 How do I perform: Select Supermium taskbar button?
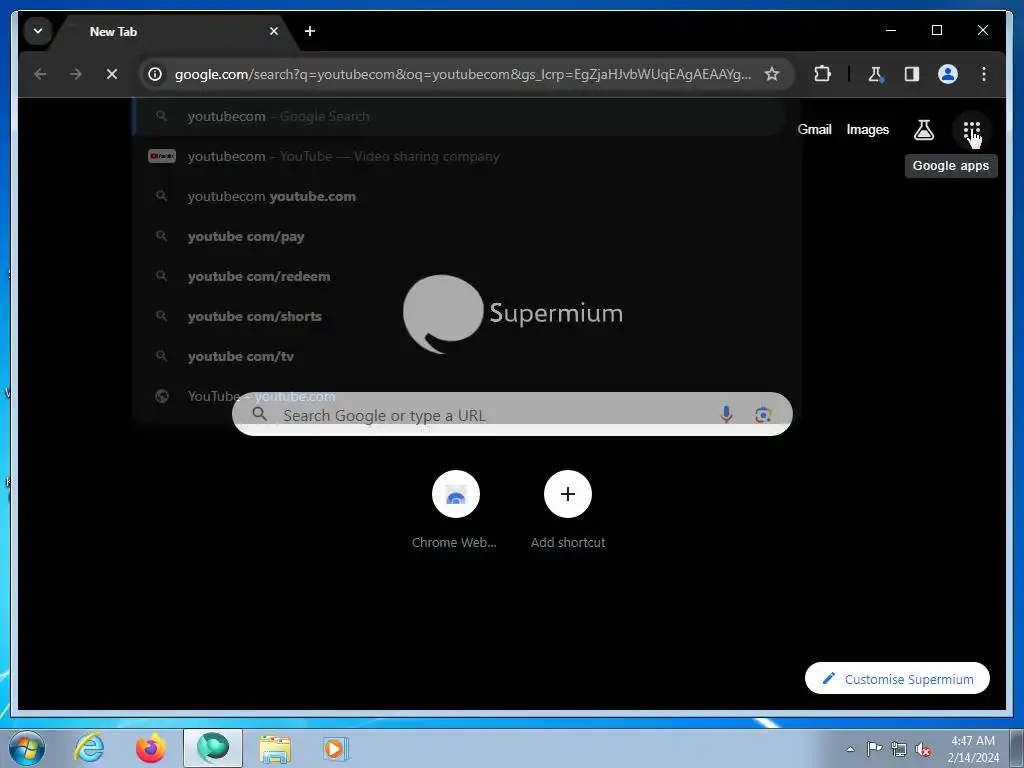coord(212,748)
